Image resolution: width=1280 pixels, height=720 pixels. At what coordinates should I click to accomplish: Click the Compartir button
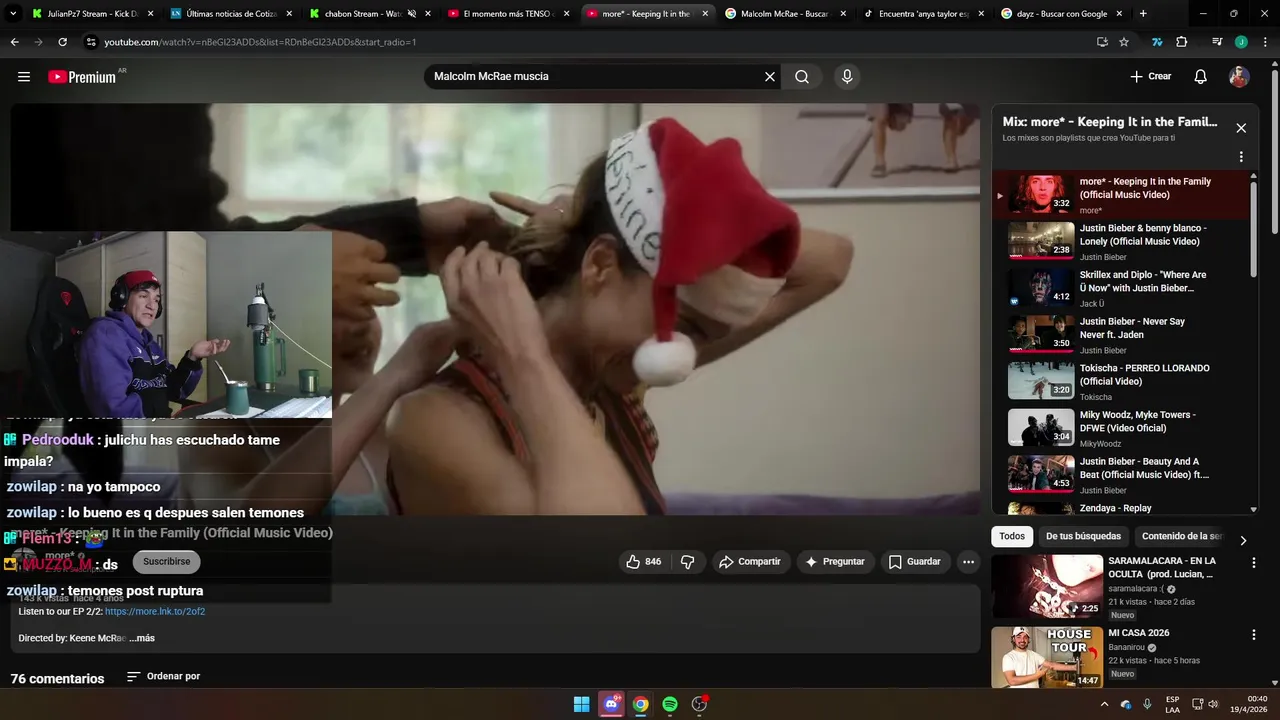pos(750,562)
